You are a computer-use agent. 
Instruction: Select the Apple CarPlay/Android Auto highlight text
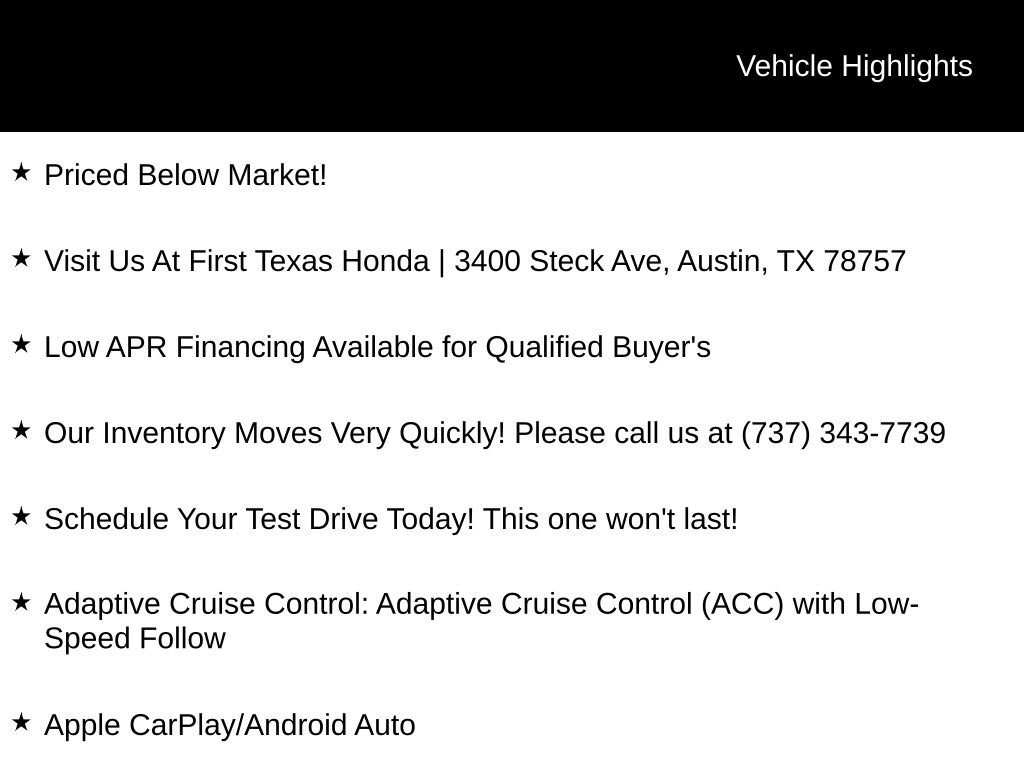tap(230, 725)
